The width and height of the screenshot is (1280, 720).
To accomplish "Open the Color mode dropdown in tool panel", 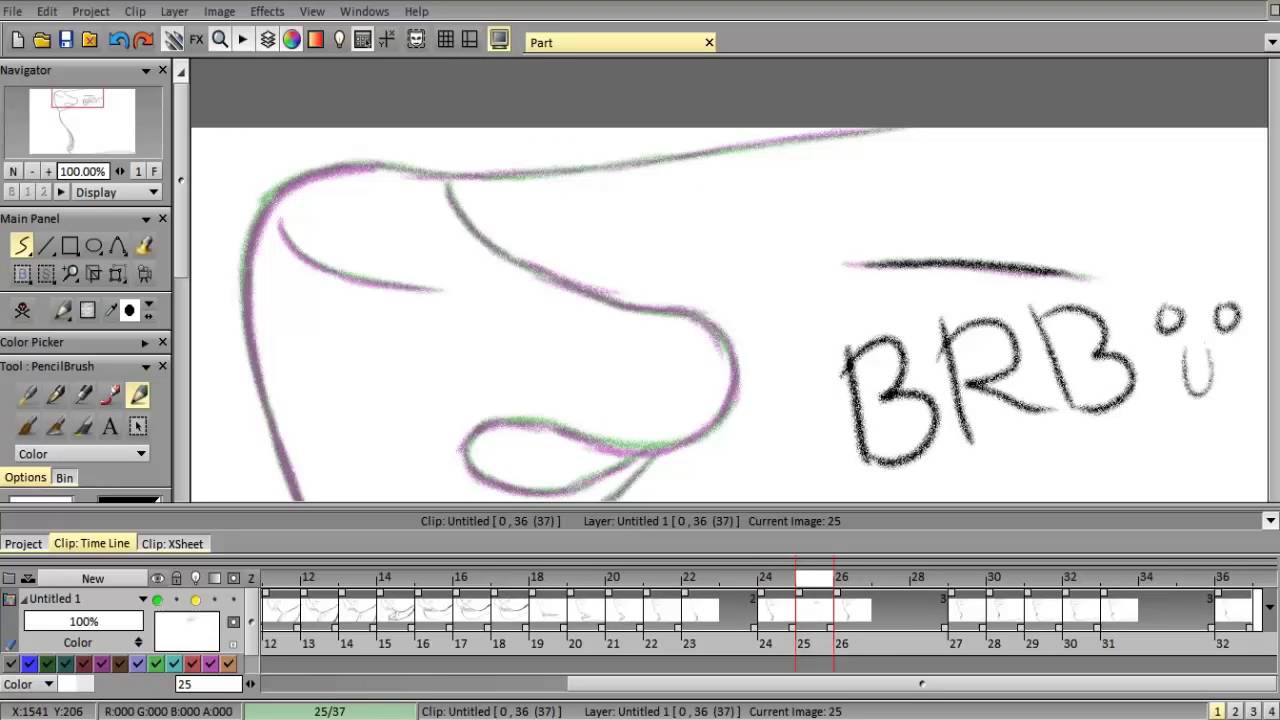I will 81,453.
